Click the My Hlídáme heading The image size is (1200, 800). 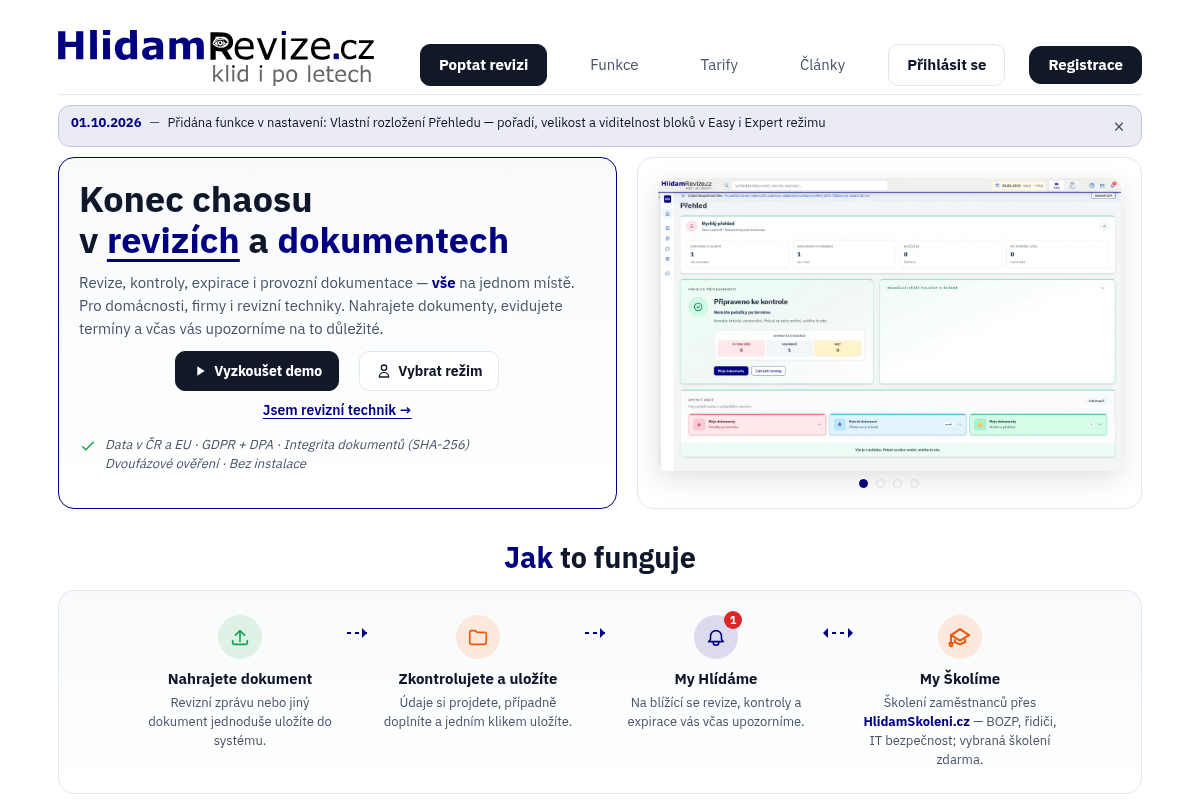(716, 679)
